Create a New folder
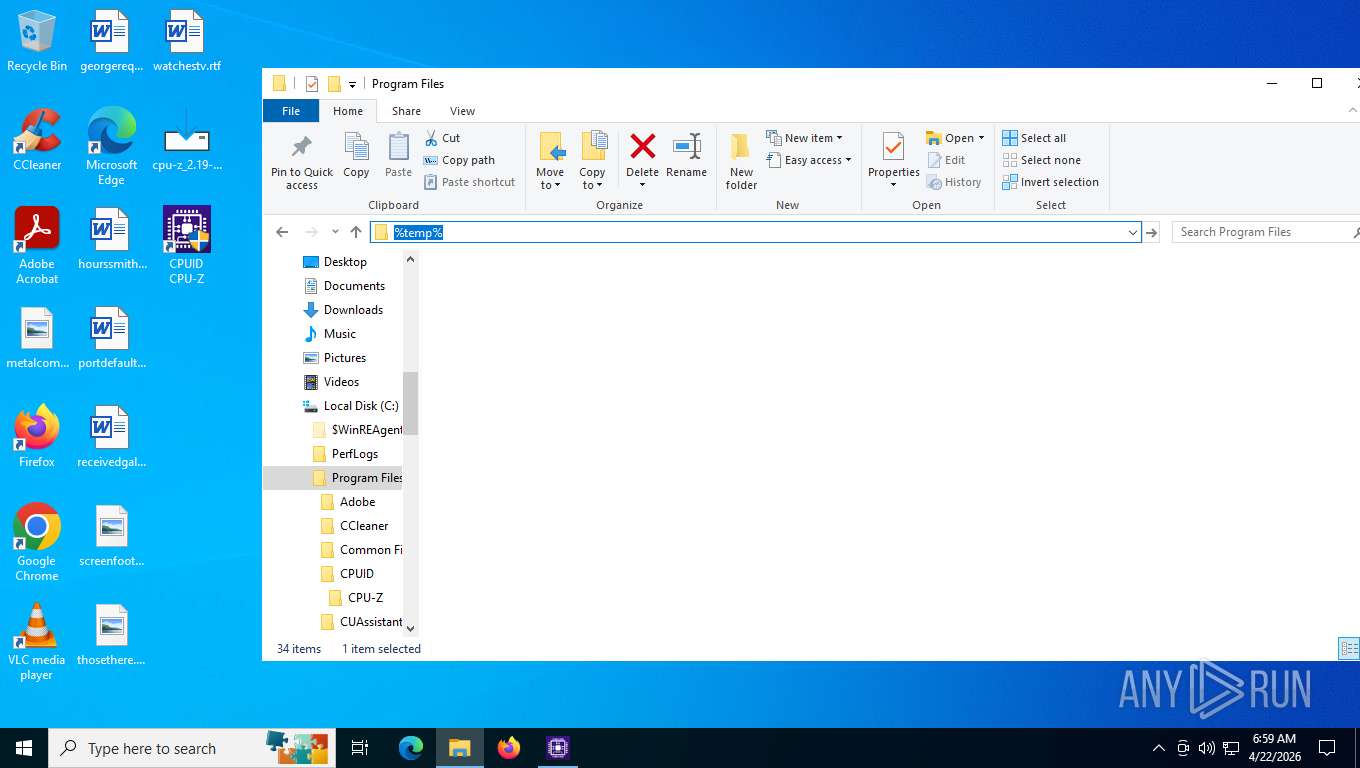Screen dimensions: 1360x768 pyautogui.click(x=741, y=161)
